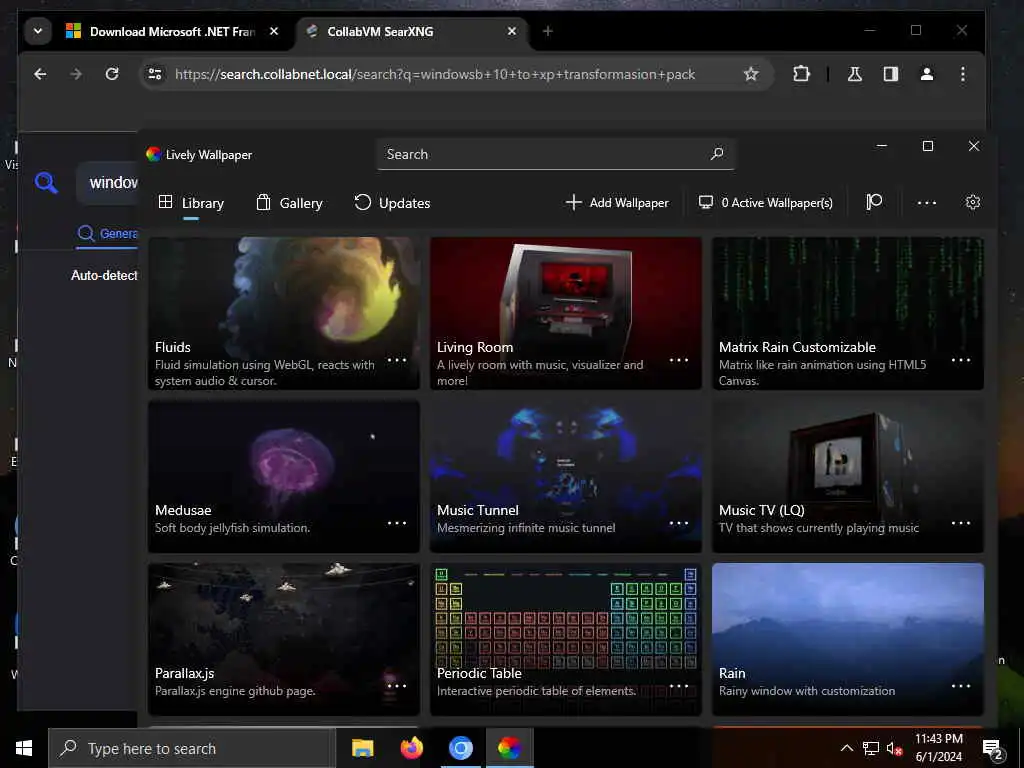Open Firefox from the taskbar

tap(411, 748)
